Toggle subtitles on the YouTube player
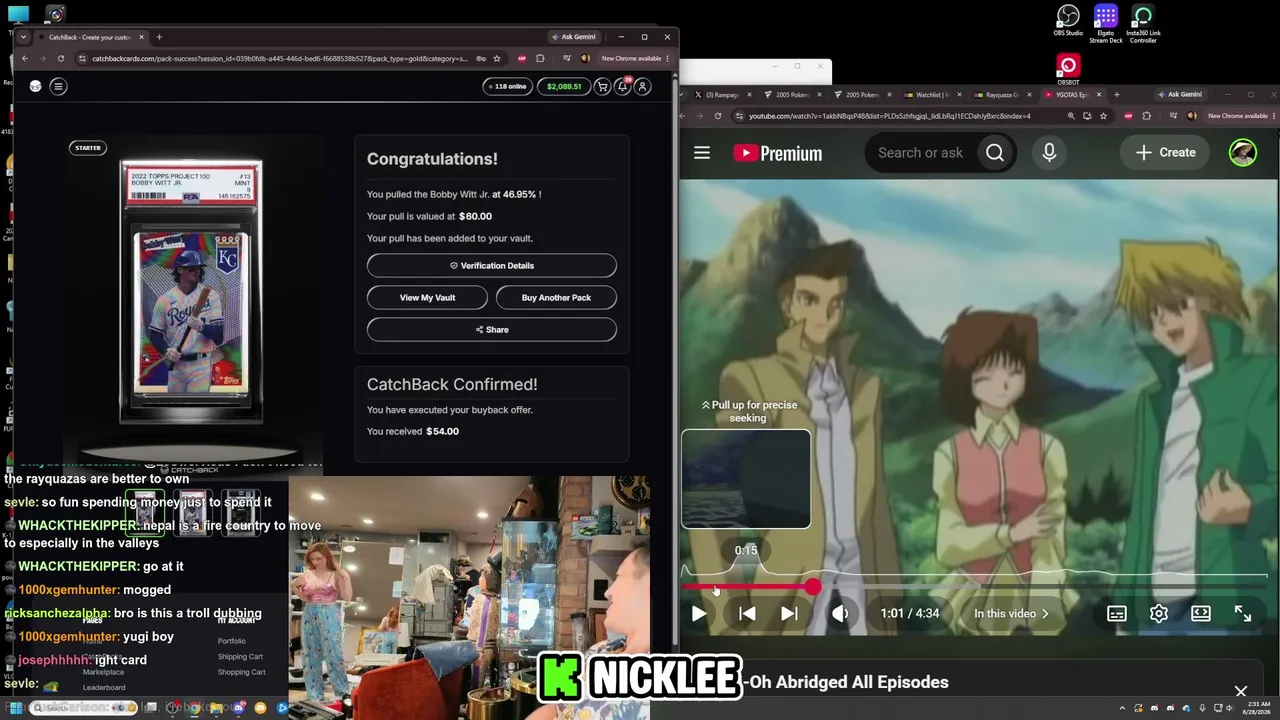This screenshot has height=720, width=1280. pyautogui.click(x=1117, y=614)
